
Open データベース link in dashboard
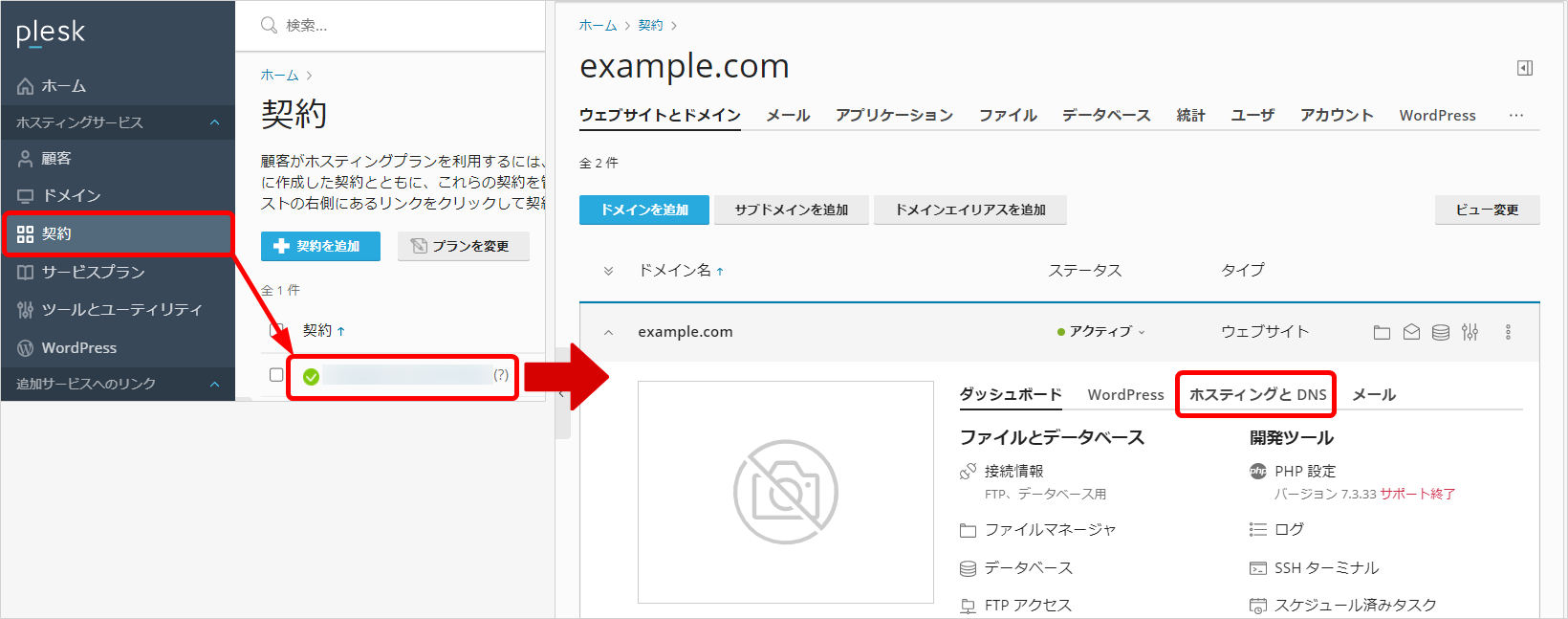point(1029,567)
